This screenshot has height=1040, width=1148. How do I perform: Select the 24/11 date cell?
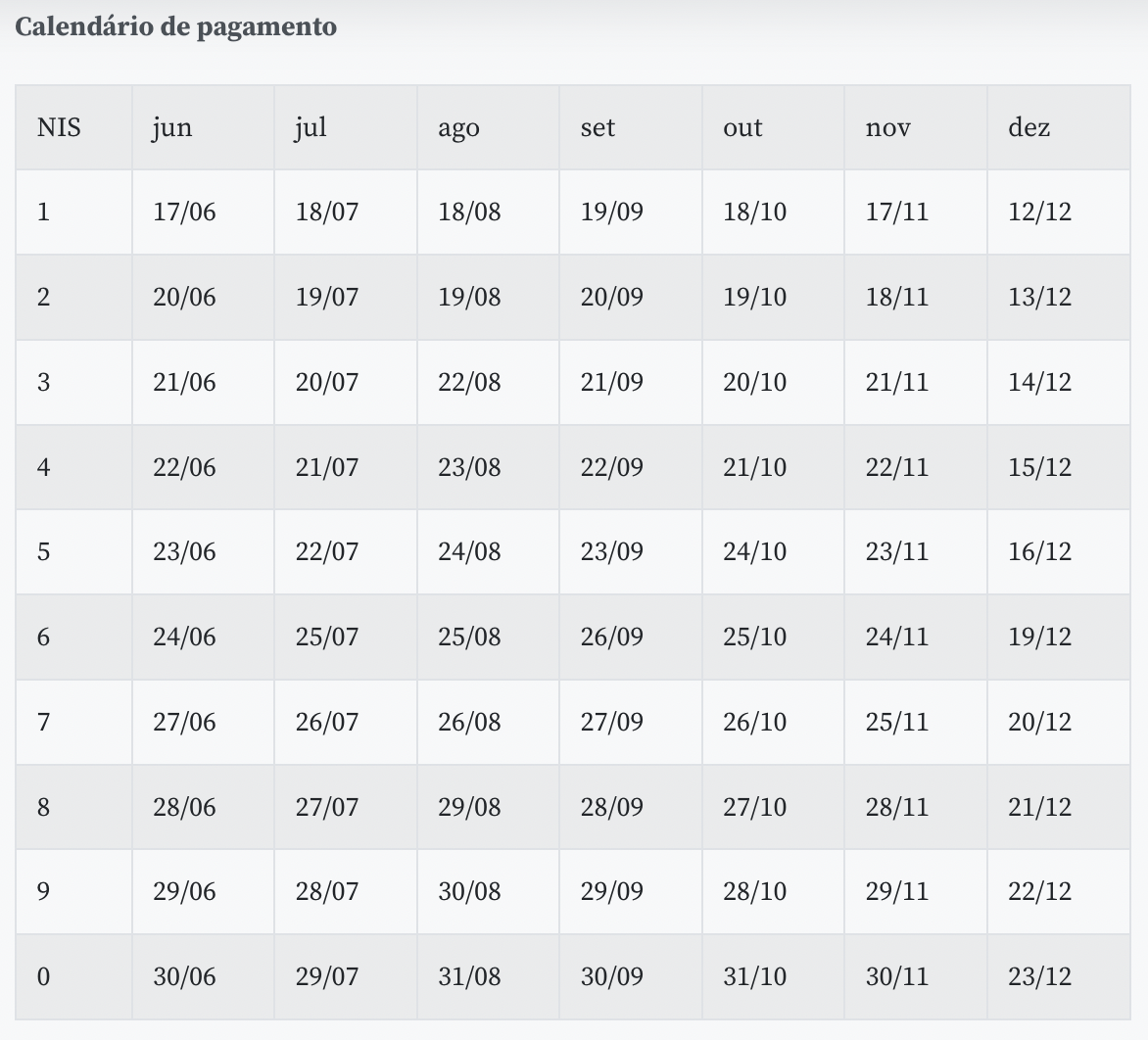[896, 637]
